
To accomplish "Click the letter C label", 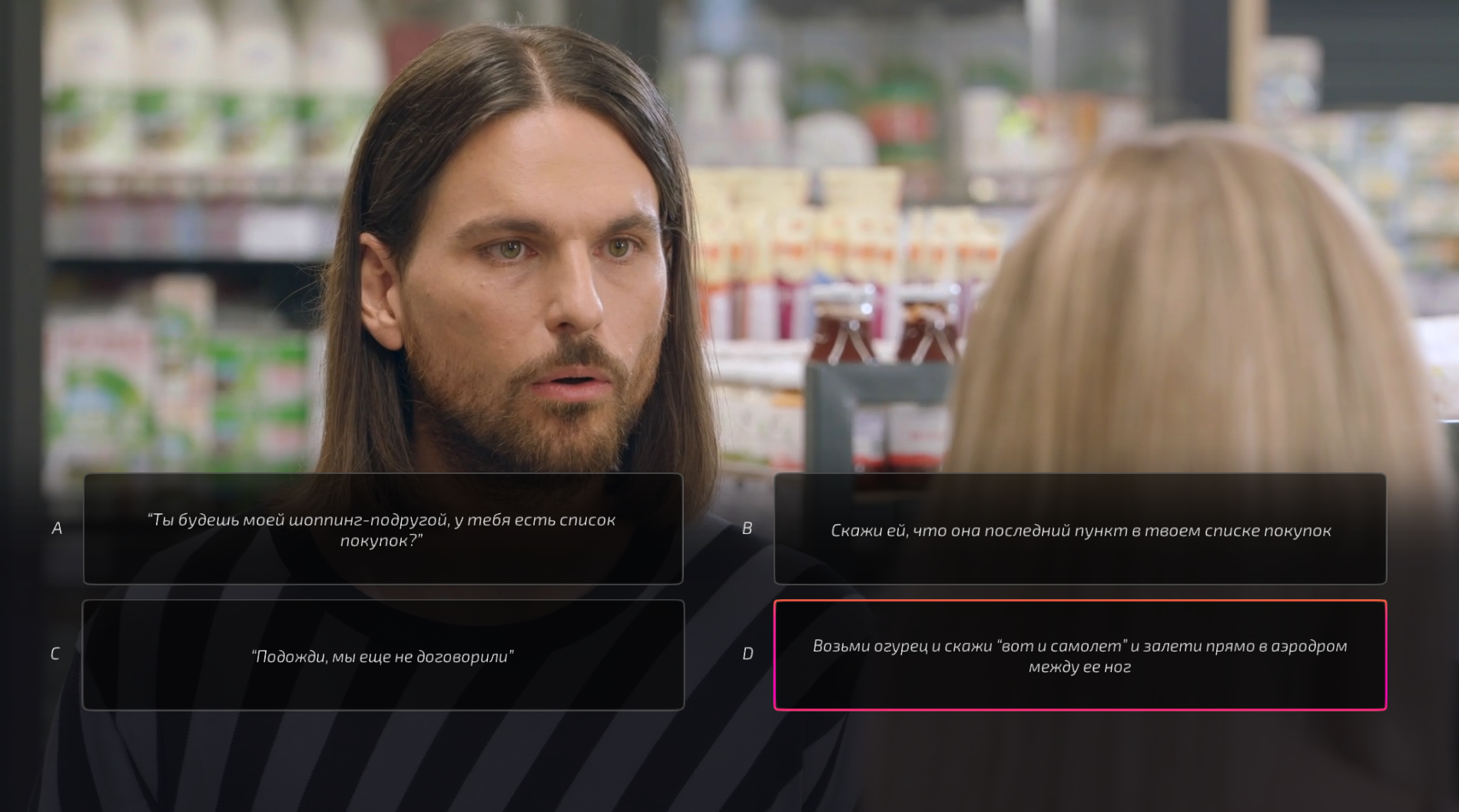I will click(55, 654).
